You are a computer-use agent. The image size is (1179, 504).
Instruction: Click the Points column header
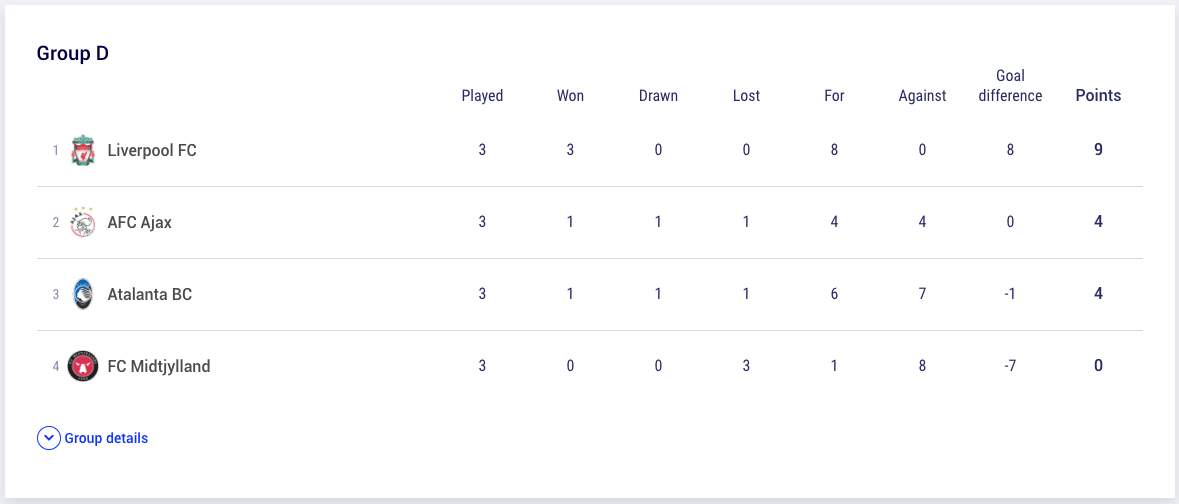(1099, 96)
